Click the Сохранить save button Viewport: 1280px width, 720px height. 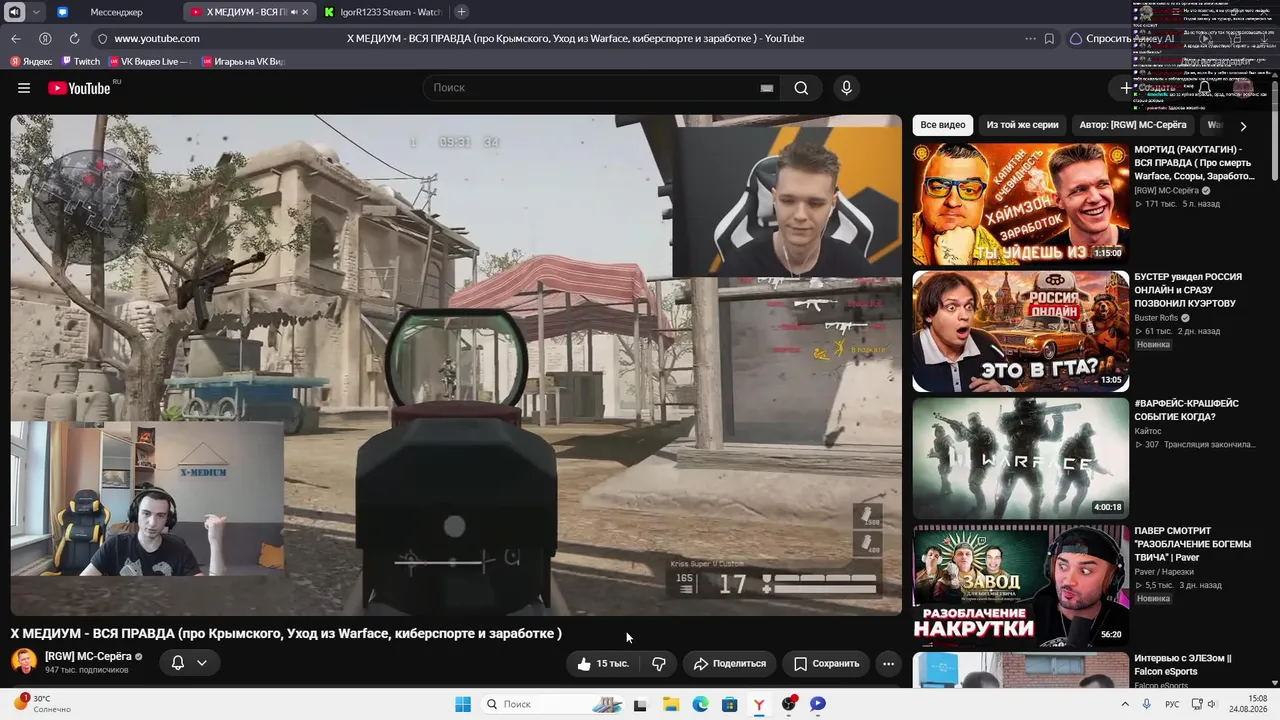pyautogui.click(x=827, y=663)
